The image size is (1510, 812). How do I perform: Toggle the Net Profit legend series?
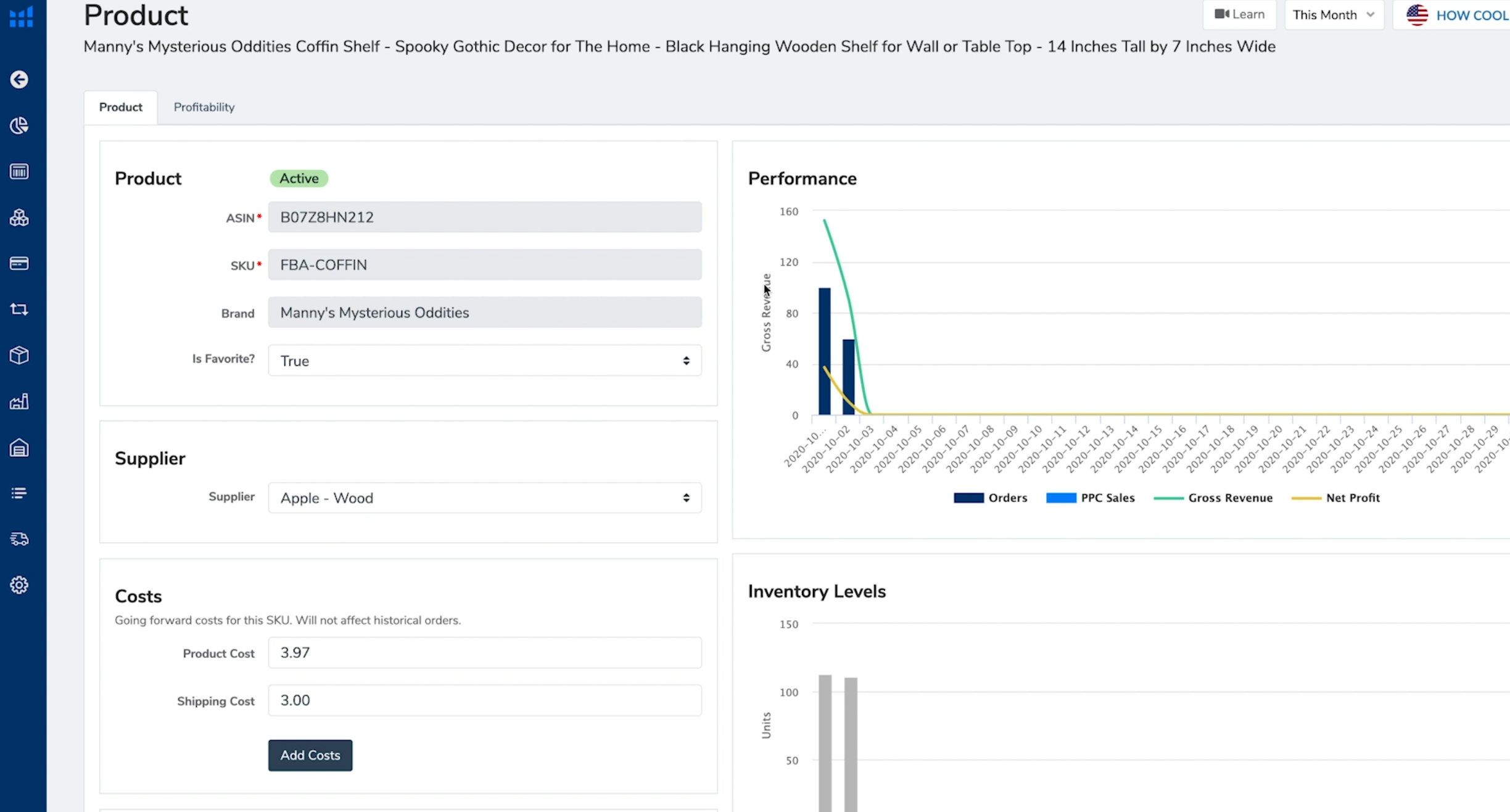click(1352, 498)
